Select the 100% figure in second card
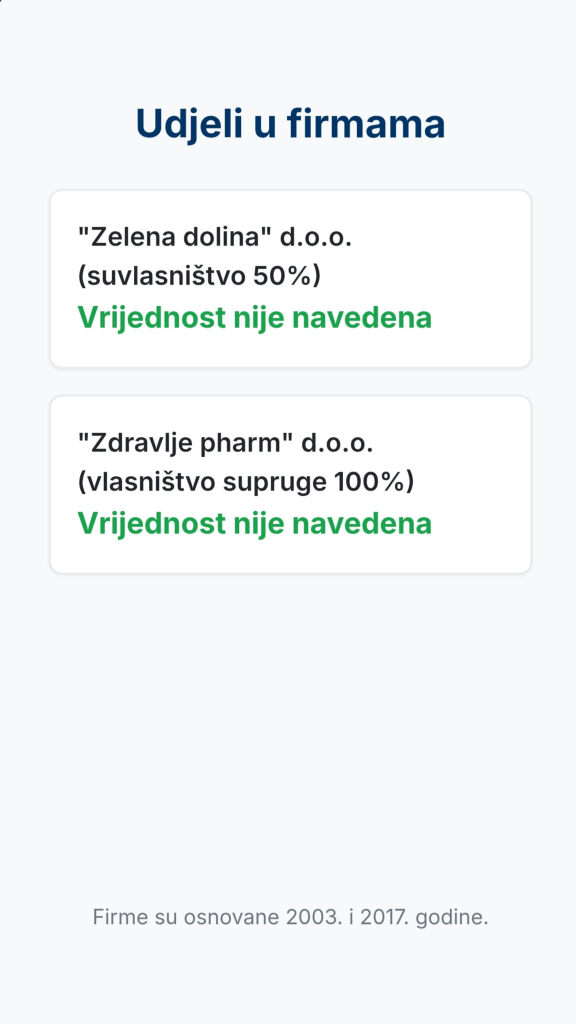The width and height of the screenshot is (576, 1024). coord(370,482)
